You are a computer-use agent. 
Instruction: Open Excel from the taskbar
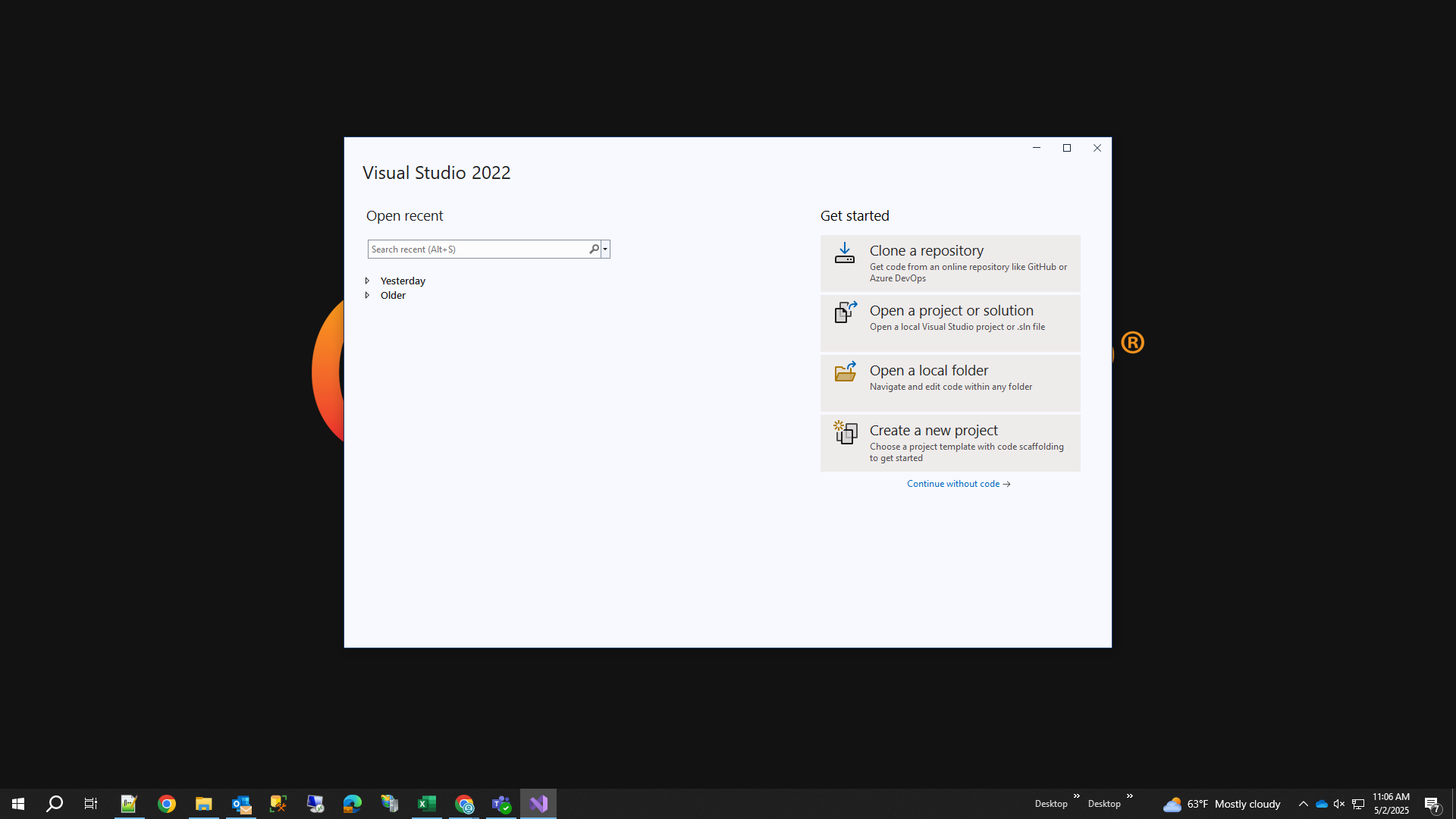click(427, 804)
